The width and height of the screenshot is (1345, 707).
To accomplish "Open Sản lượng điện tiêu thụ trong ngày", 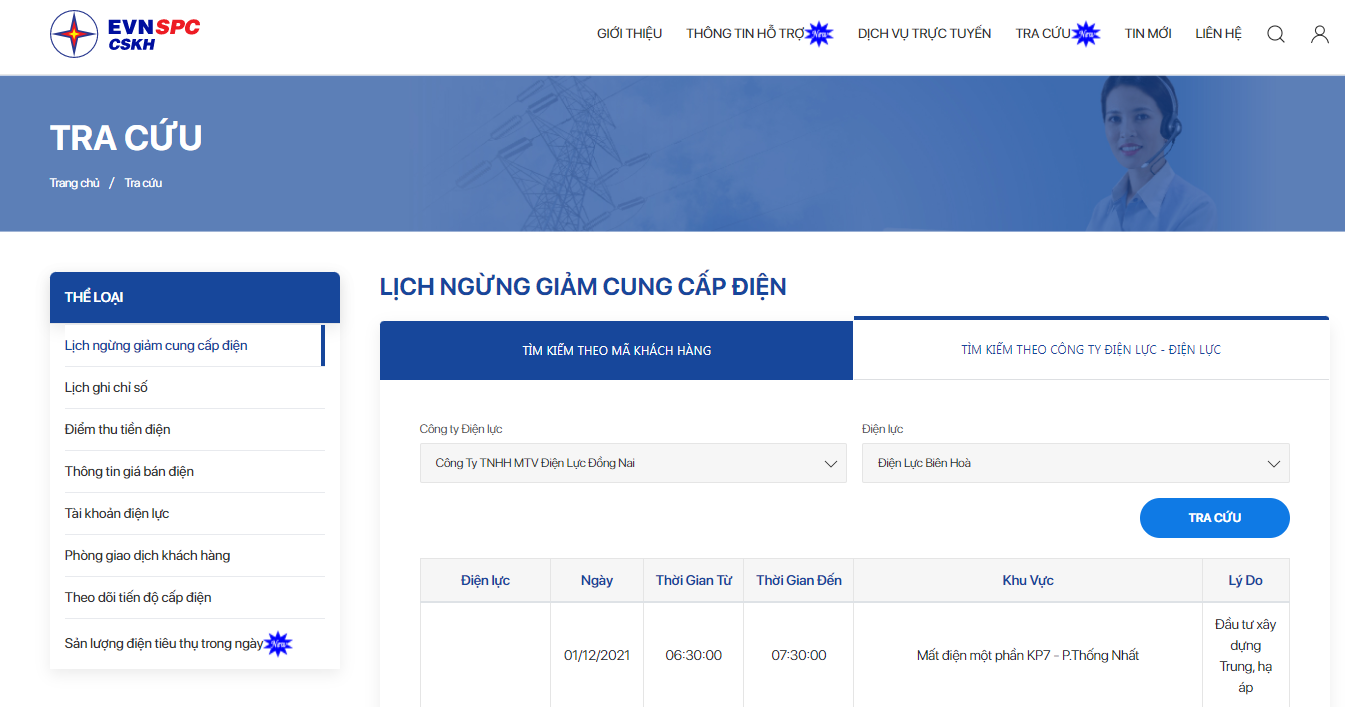I will [195, 643].
